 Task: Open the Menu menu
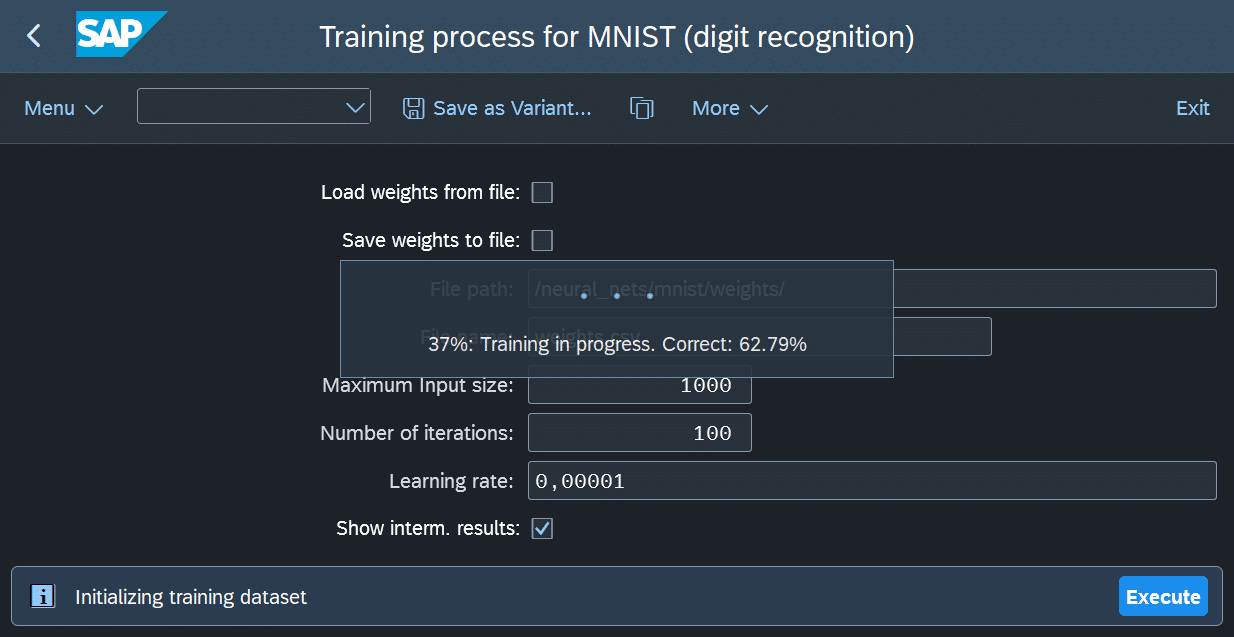pyautogui.click(x=48, y=107)
